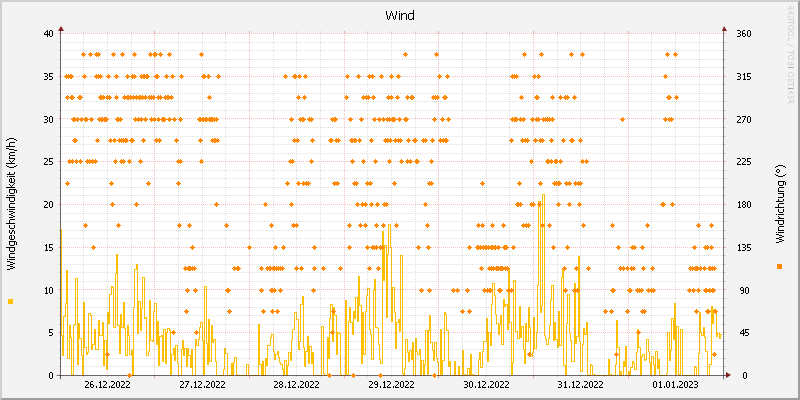
Task: Click the Windrichtung (°) axis label
Action: pos(780,205)
